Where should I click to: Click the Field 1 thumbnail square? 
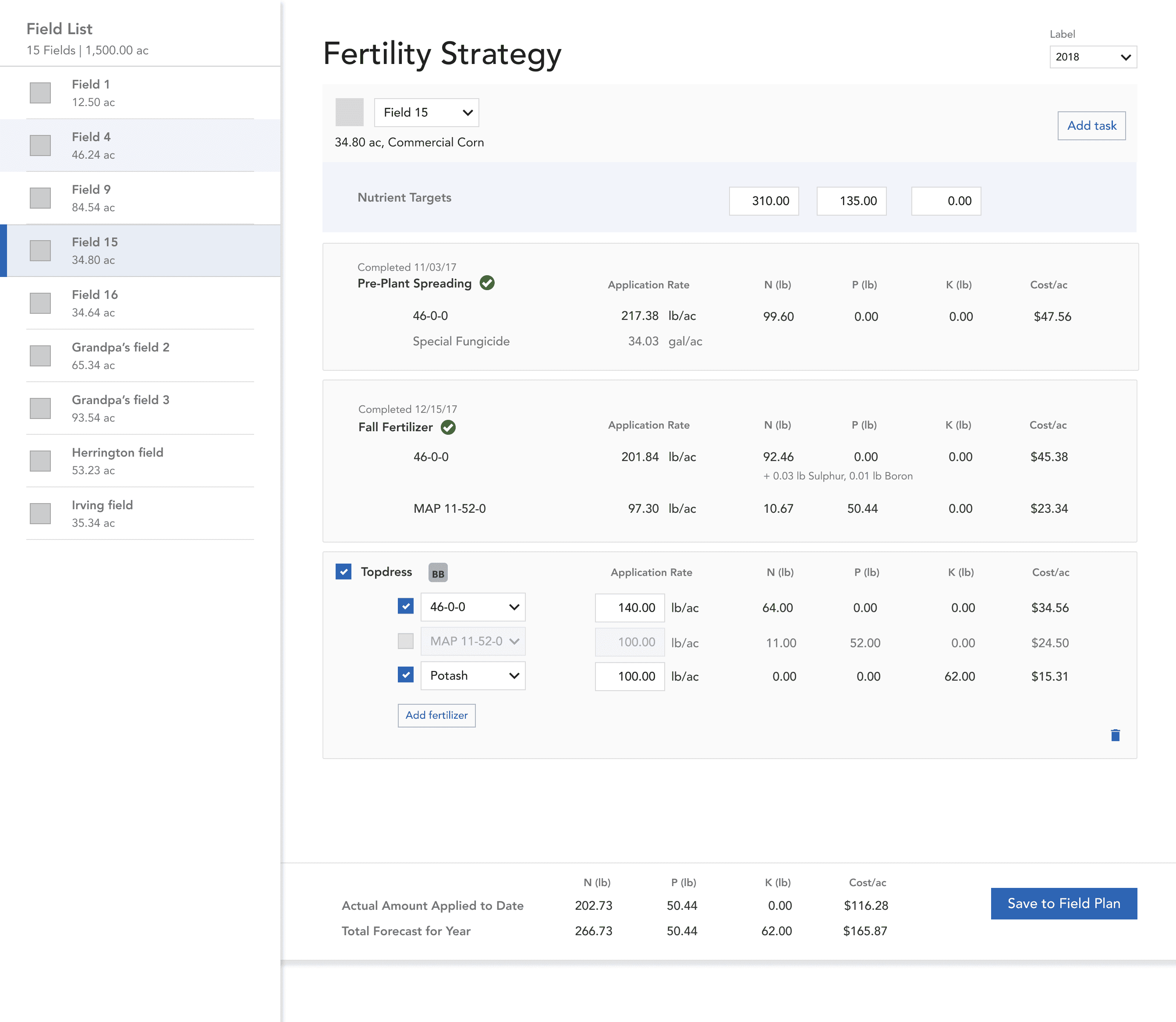click(x=40, y=93)
